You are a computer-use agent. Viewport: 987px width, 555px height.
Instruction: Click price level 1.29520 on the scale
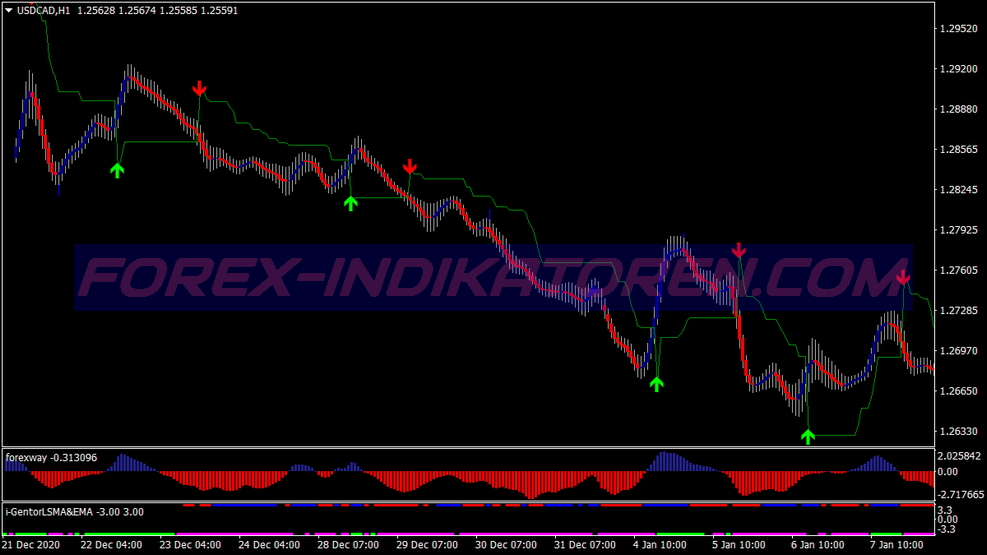(959, 29)
